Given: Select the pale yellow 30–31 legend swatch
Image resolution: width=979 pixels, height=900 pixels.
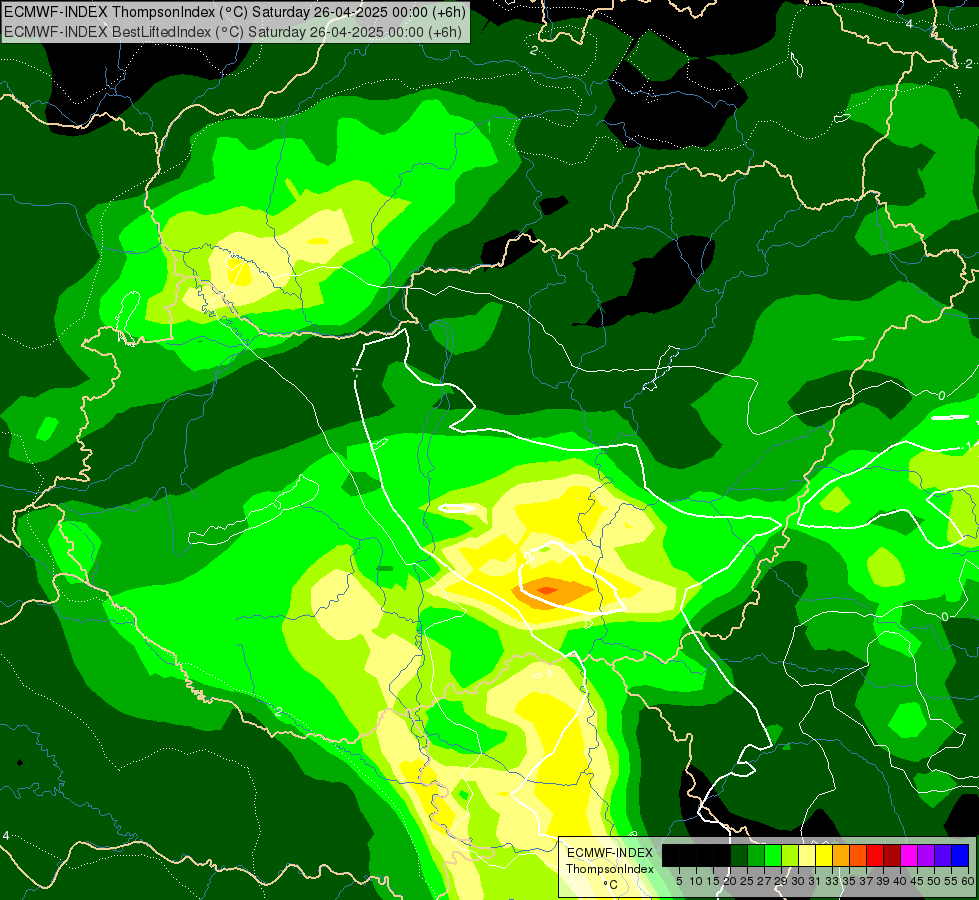Looking at the screenshot, I should pos(807,855).
